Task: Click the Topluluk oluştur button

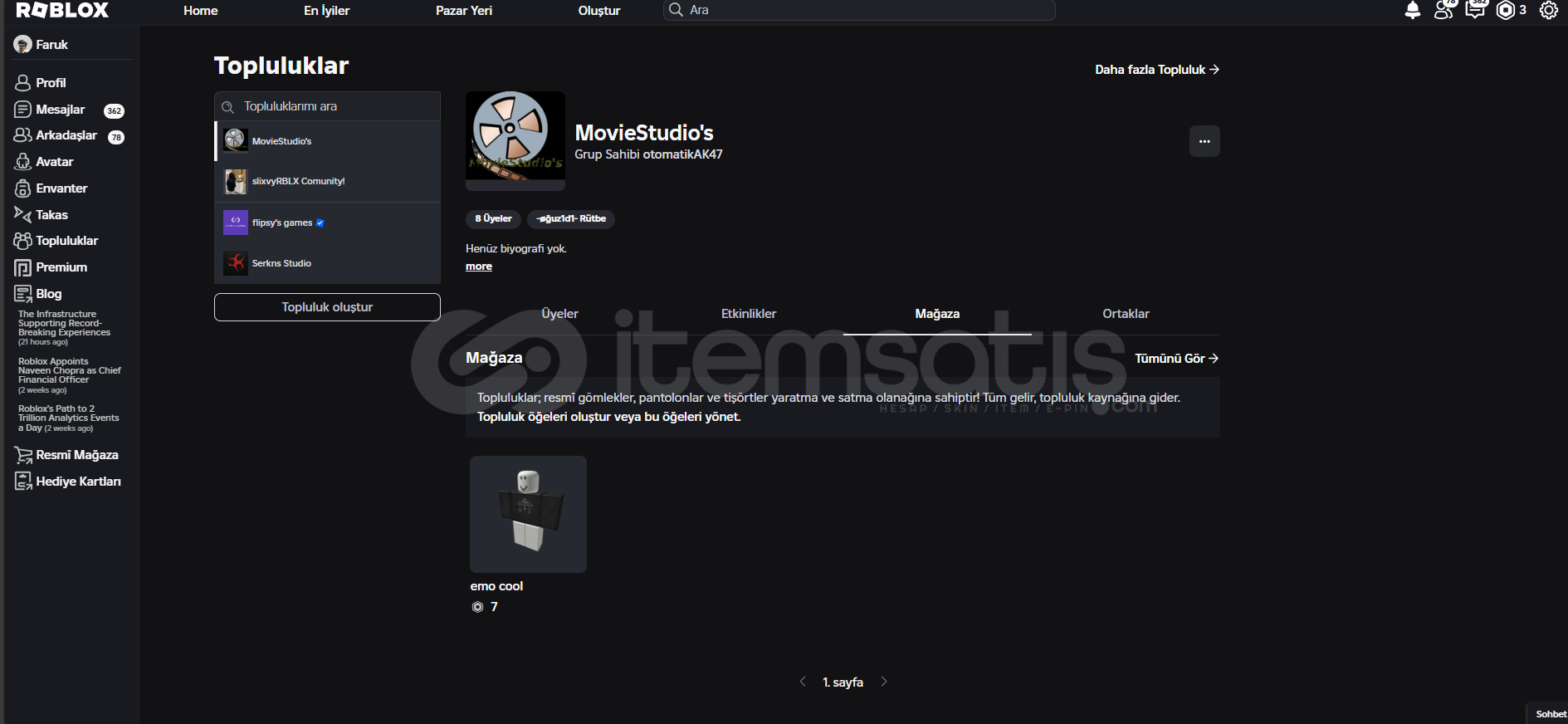Action: click(x=327, y=307)
